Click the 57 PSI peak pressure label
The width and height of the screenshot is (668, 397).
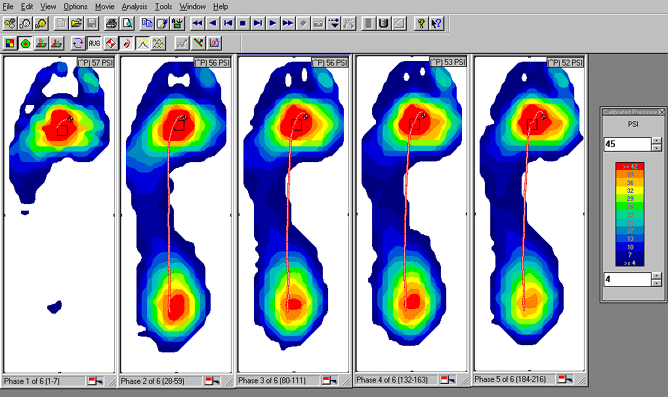point(96,63)
